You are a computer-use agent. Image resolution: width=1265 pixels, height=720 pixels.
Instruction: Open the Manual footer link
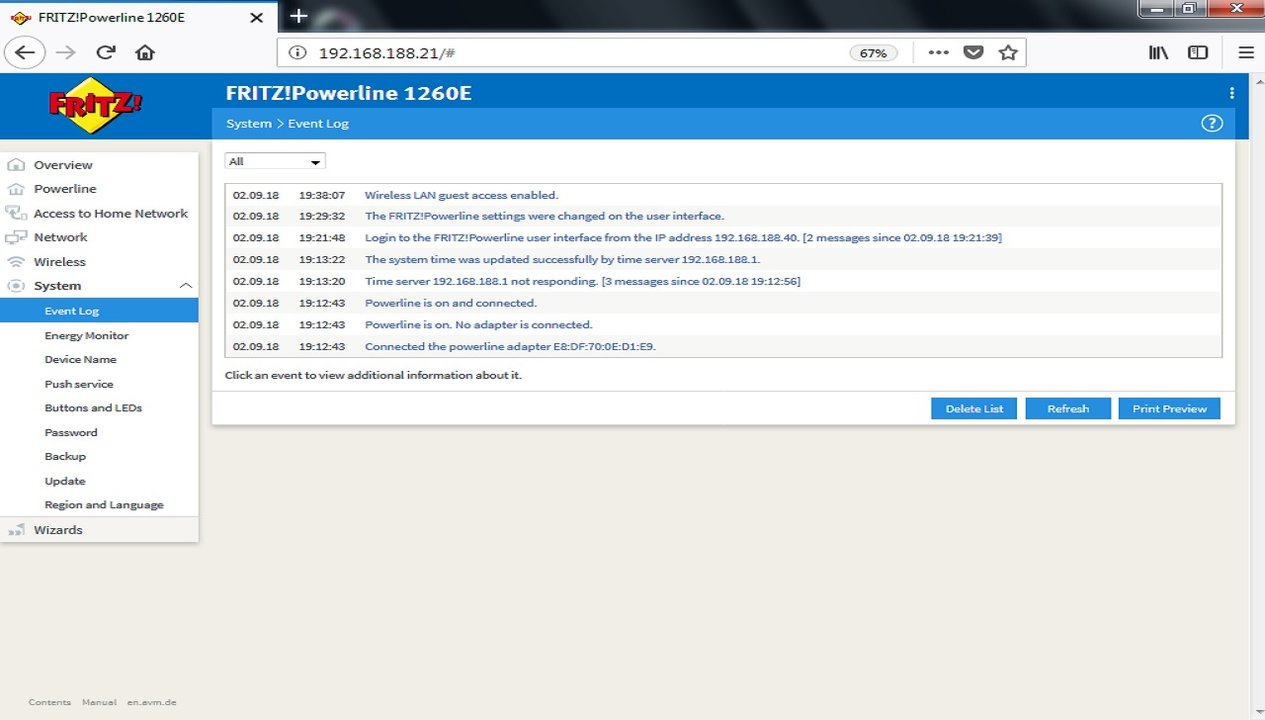99,703
